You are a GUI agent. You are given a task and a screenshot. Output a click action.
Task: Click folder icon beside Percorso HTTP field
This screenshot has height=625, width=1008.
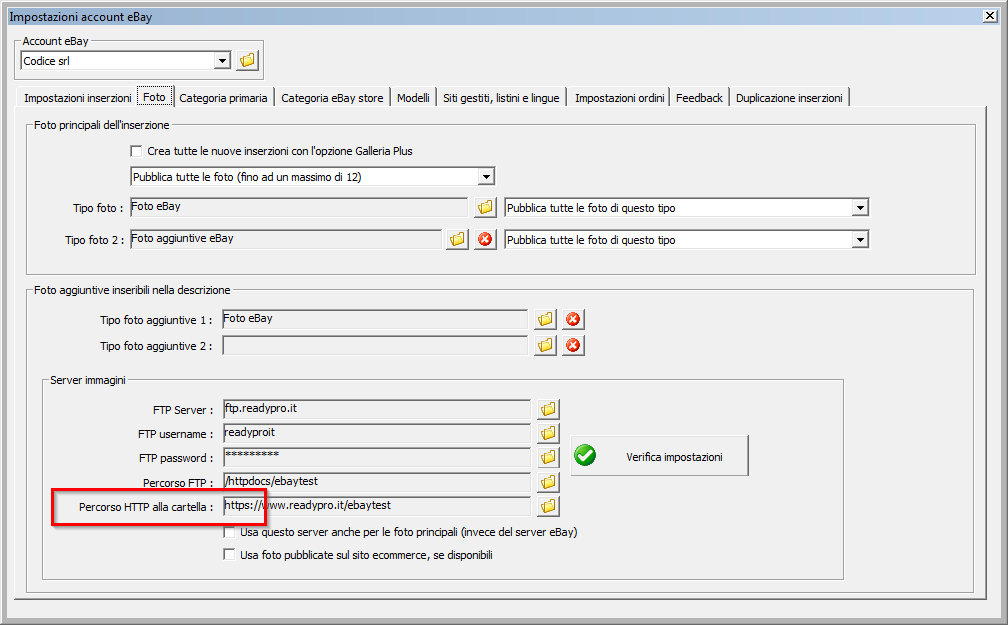point(548,506)
